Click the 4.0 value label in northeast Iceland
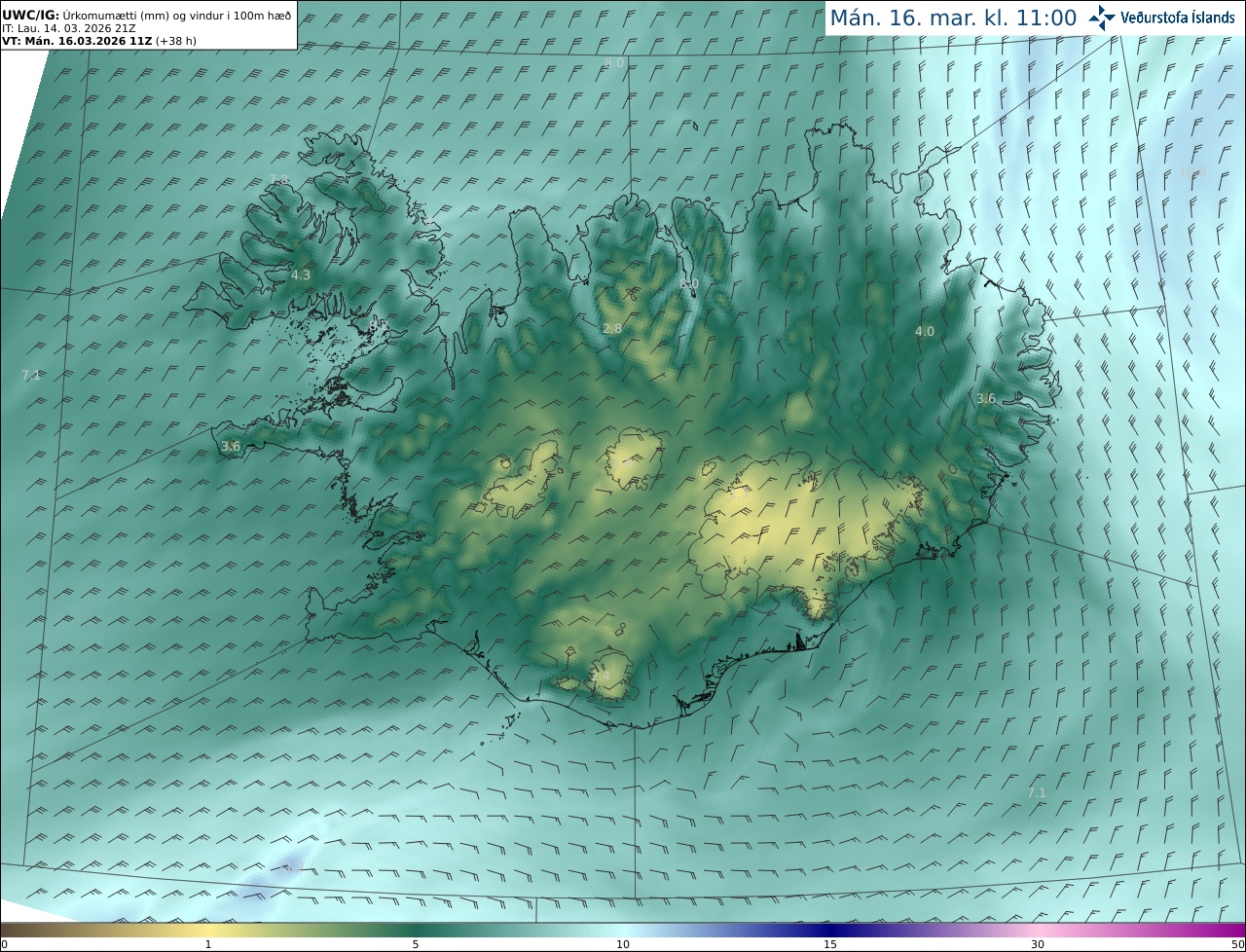 click(x=924, y=331)
